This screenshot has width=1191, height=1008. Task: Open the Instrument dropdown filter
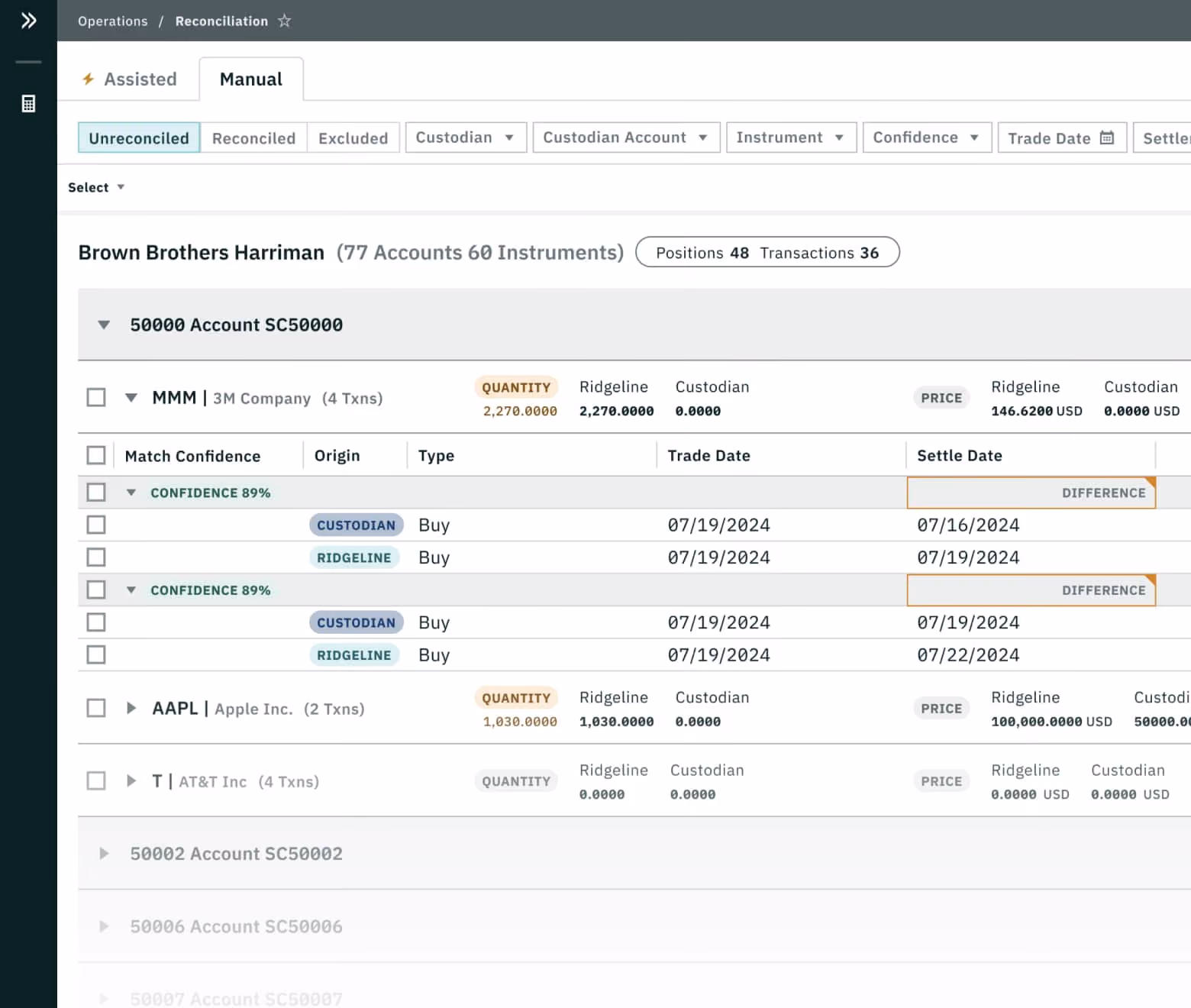tap(791, 137)
